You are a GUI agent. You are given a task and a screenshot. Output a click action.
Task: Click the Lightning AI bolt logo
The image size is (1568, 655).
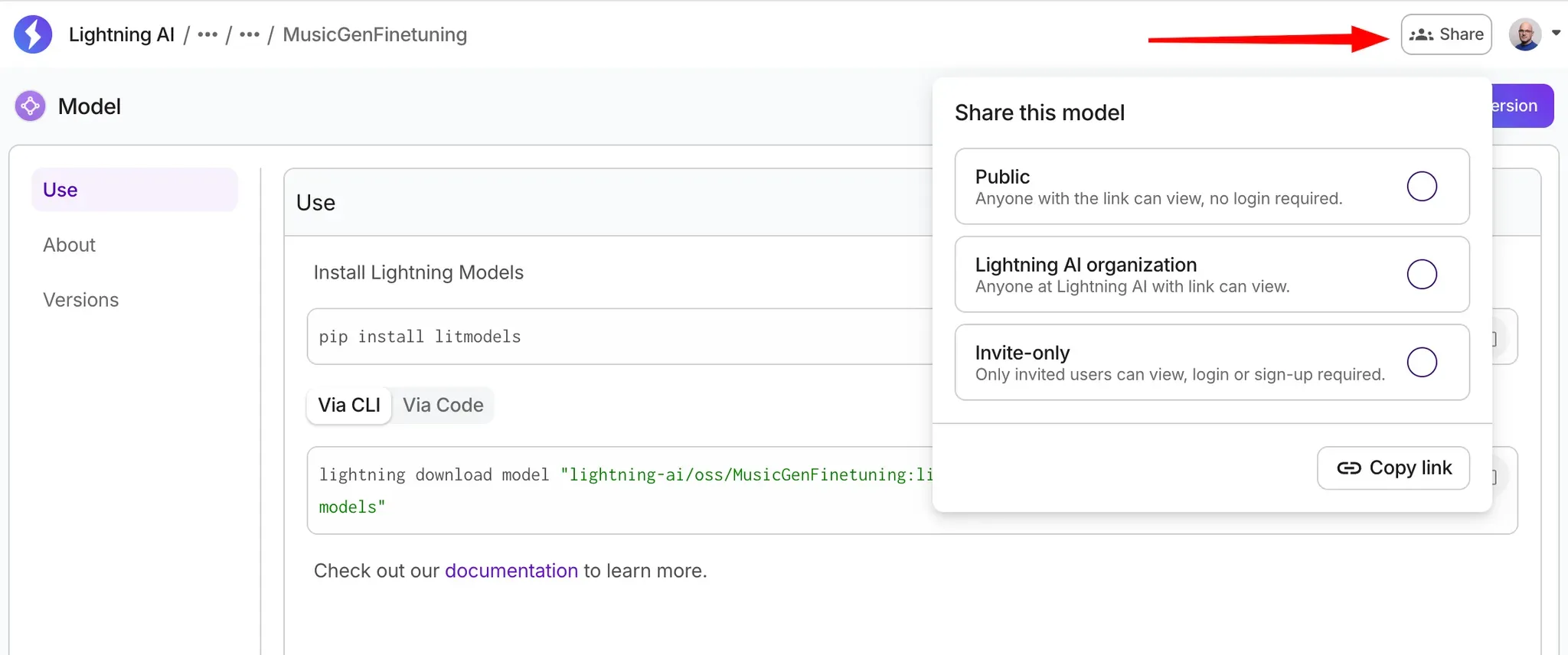click(x=33, y=34)
